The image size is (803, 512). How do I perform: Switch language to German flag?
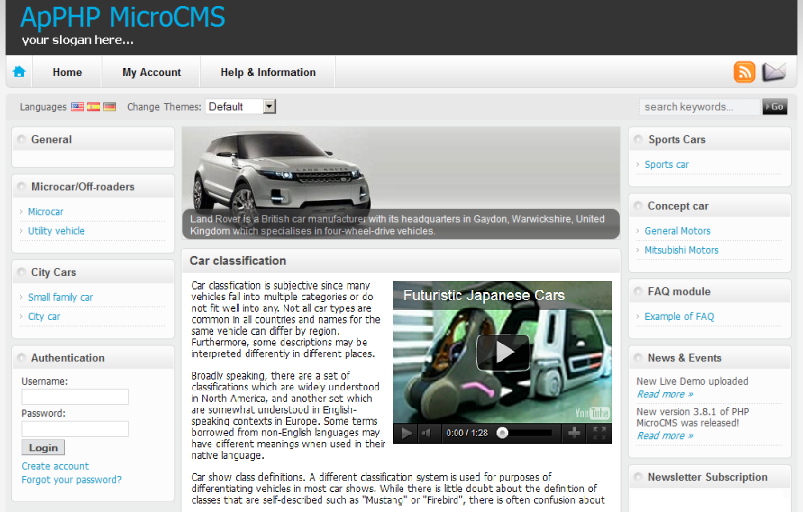tap(110, 106)
